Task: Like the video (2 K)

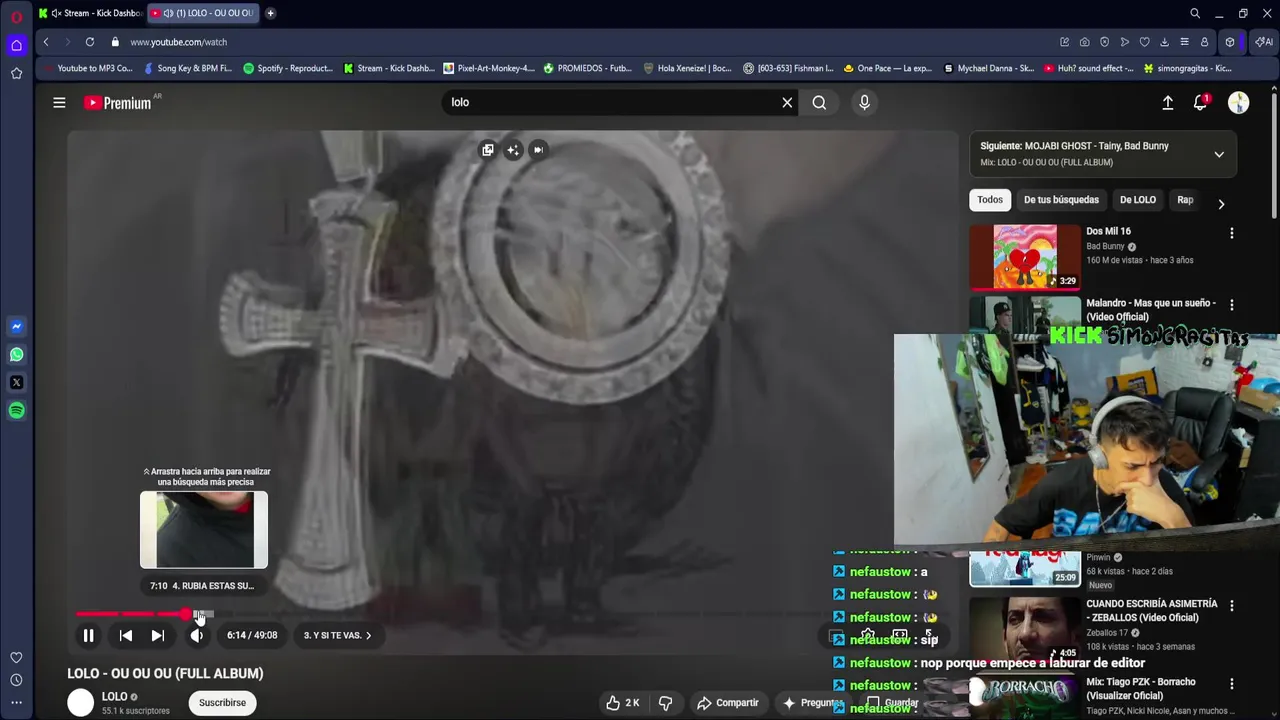Action: click(622, 703)
